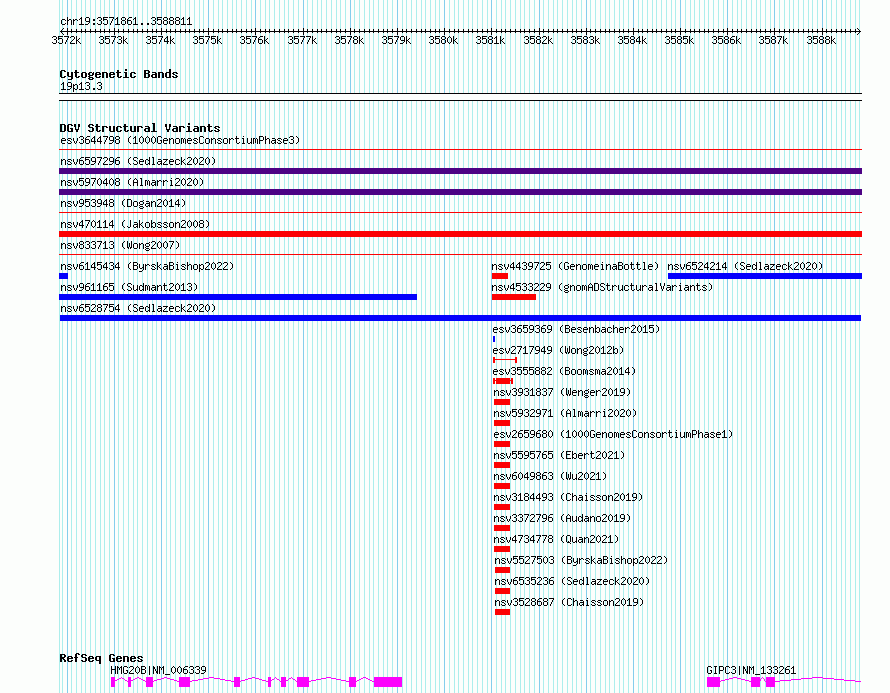Viewport: 890px width, 693px height.
Task: Click the last exon block of HMG20B
Action: pos(388,682)
